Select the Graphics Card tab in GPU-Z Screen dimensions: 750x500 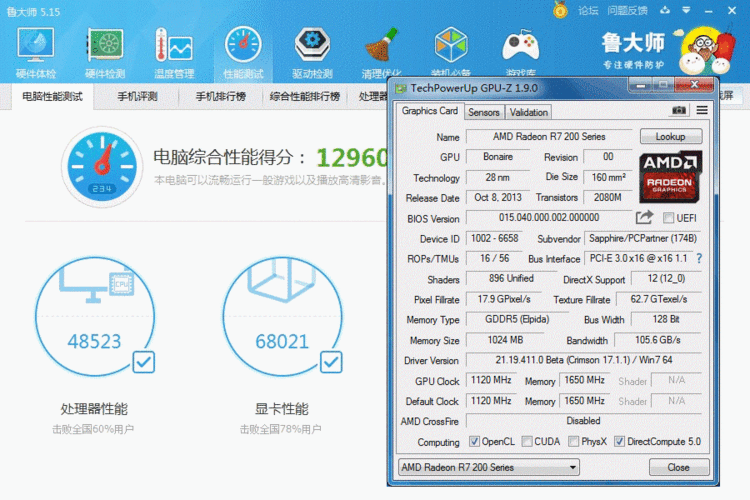[x=430, y=111]
